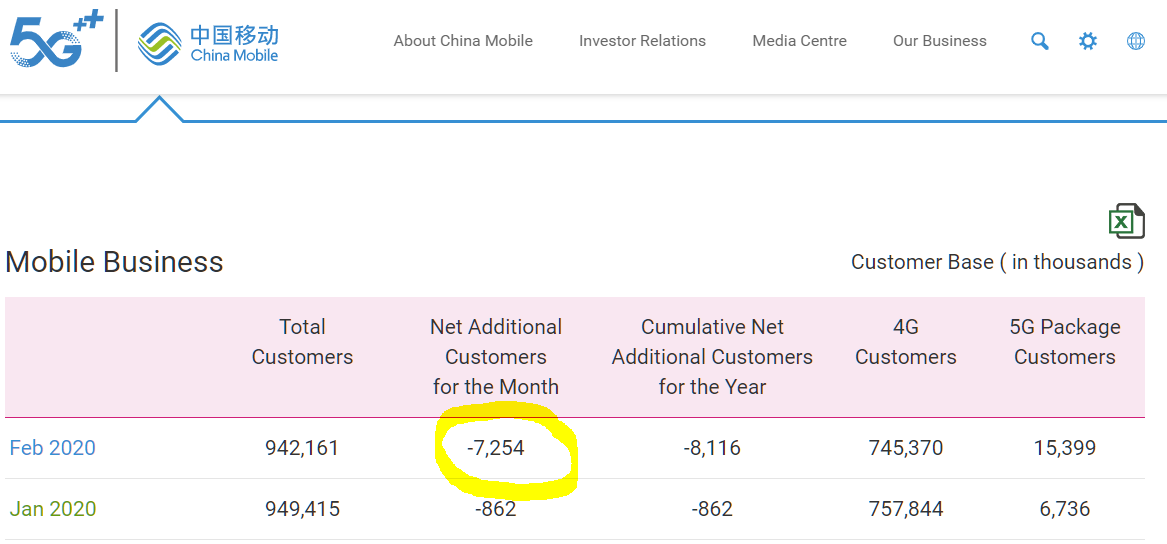Open the Jan 2020 link
Screen dimensions: 1167x544
click(x=52, y=509)
